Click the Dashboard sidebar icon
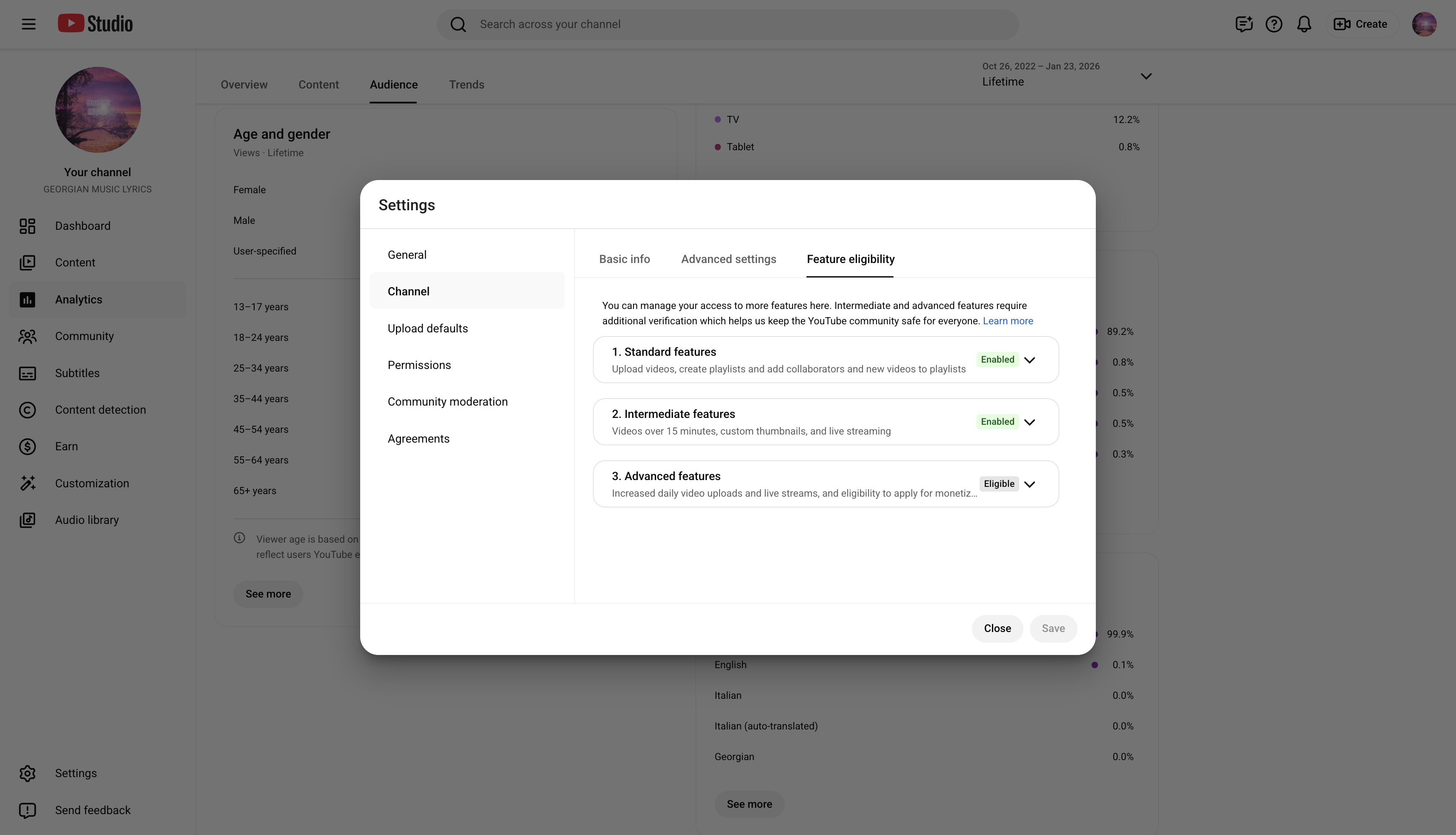This screenshot has height=835, width=1456. click(28, 226)
